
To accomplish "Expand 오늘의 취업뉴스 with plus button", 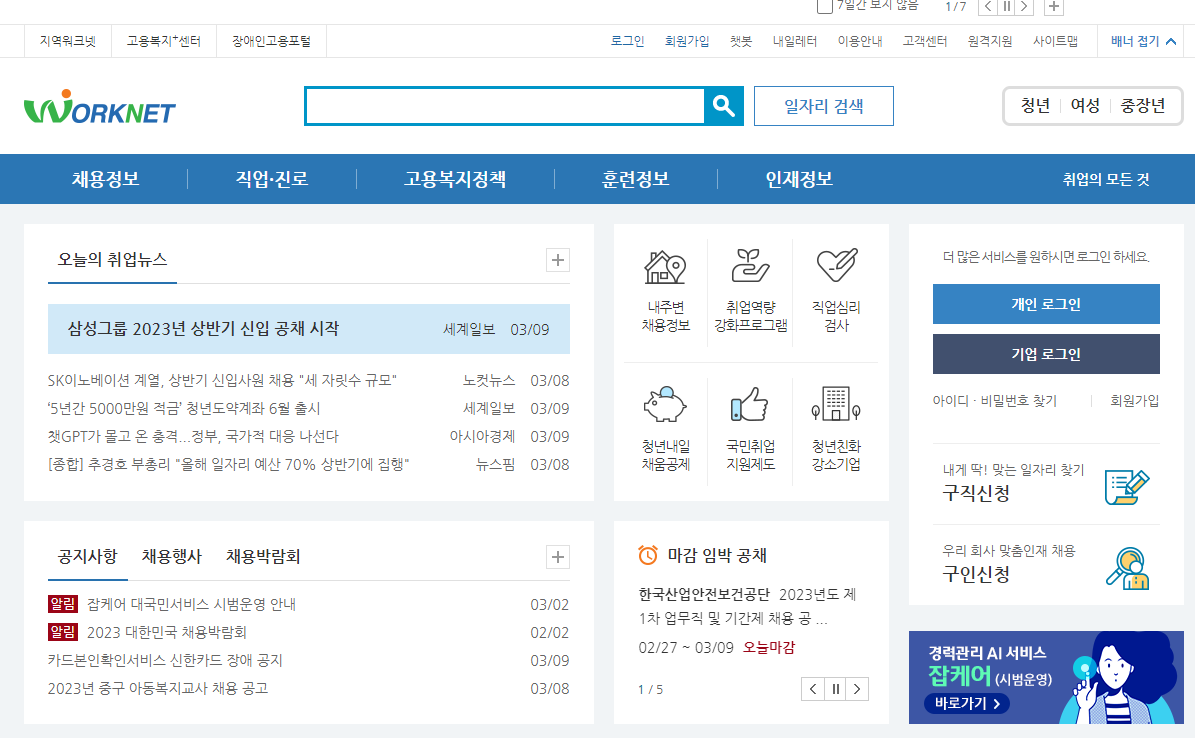I will point(558,260).
